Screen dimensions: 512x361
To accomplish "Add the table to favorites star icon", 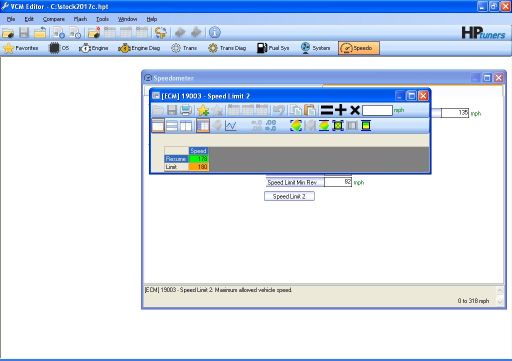I will tap(203, 110).
